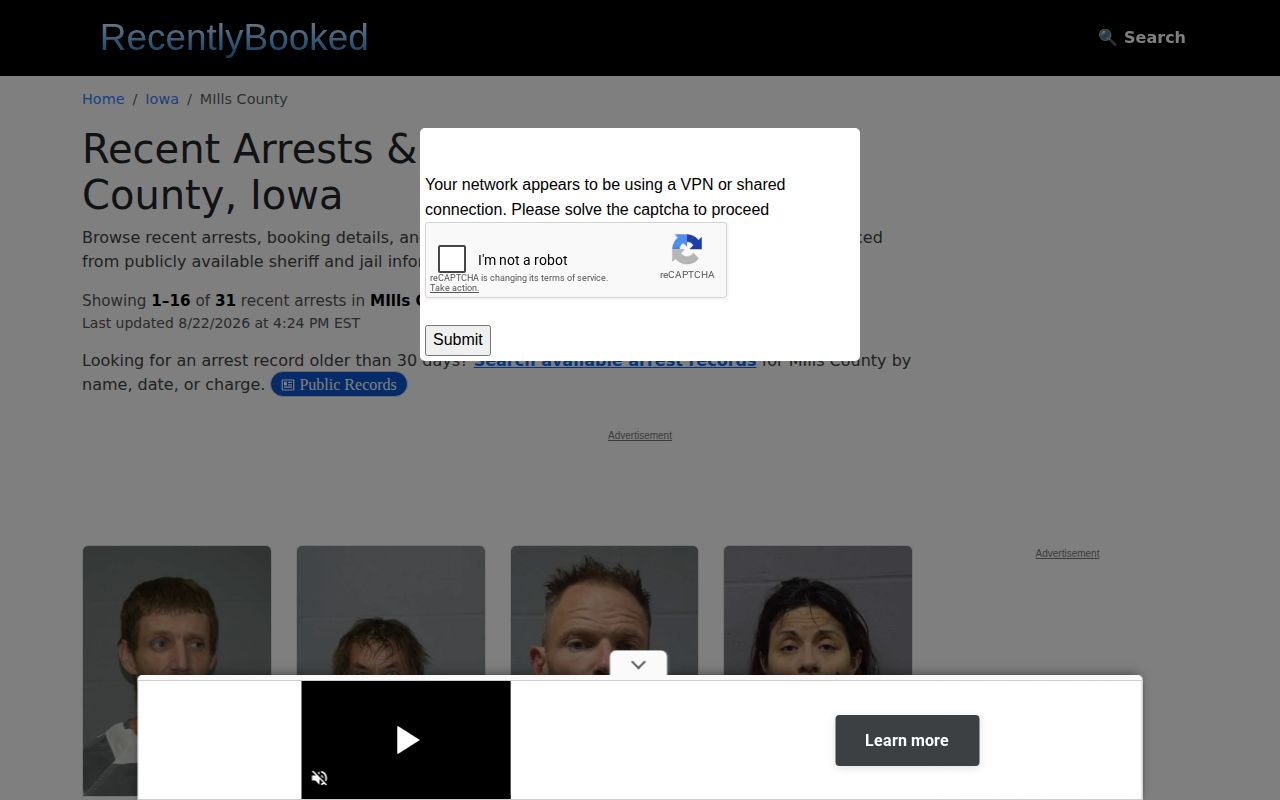Click the Public Records badge button

pyautogui.click(x=339, y=384)
